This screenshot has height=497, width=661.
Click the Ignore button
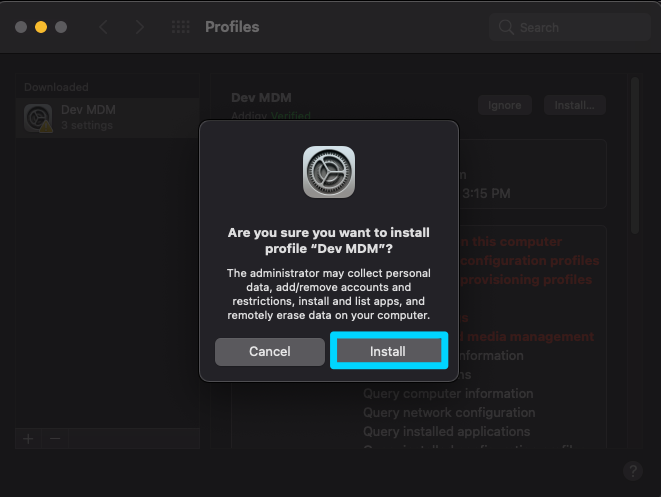(x=505, y=105)
